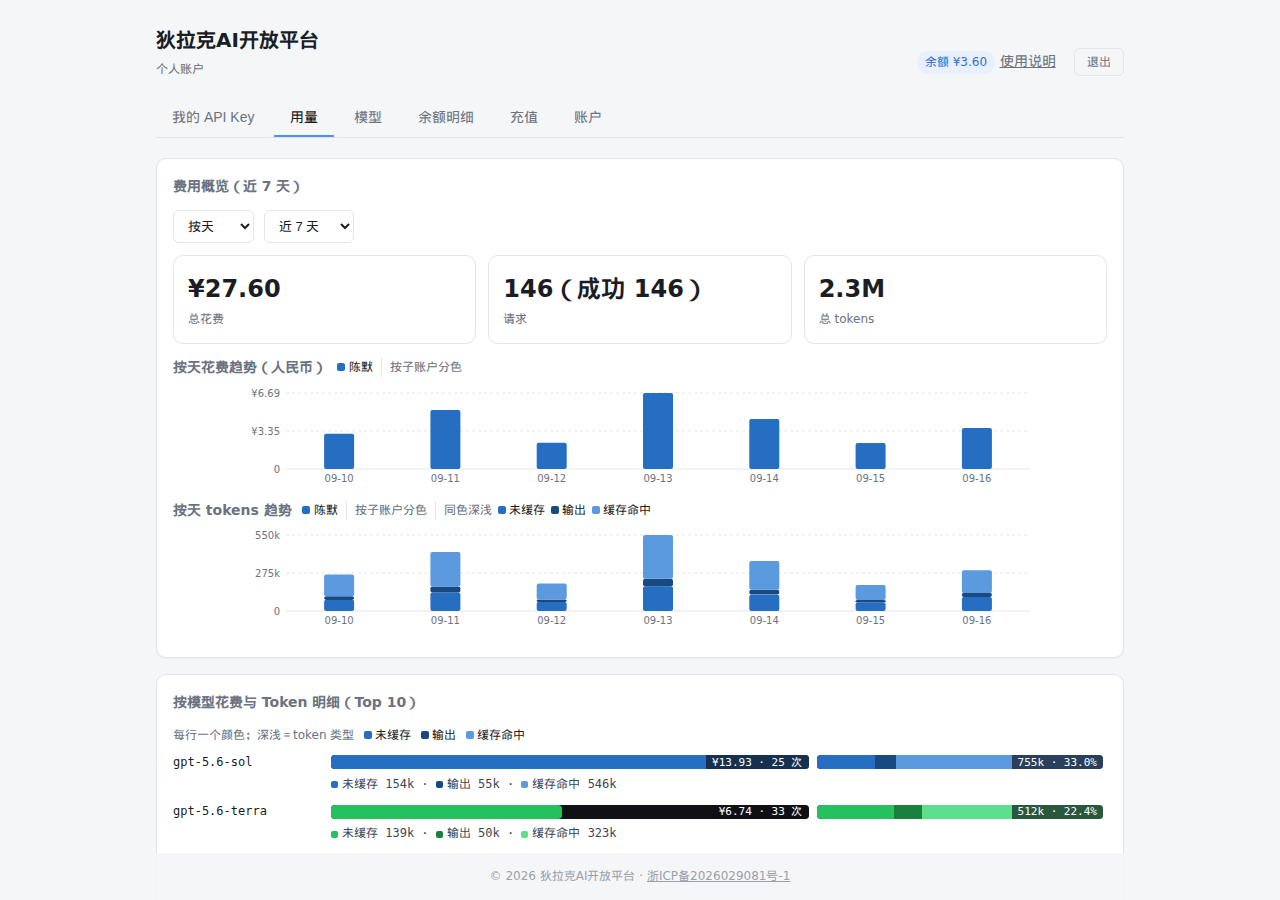The width and height of the screenshot is (1280, 900).
Task: Click the 缓存命中 legend swatch in the model breakdown section
Action: (470, 735)
